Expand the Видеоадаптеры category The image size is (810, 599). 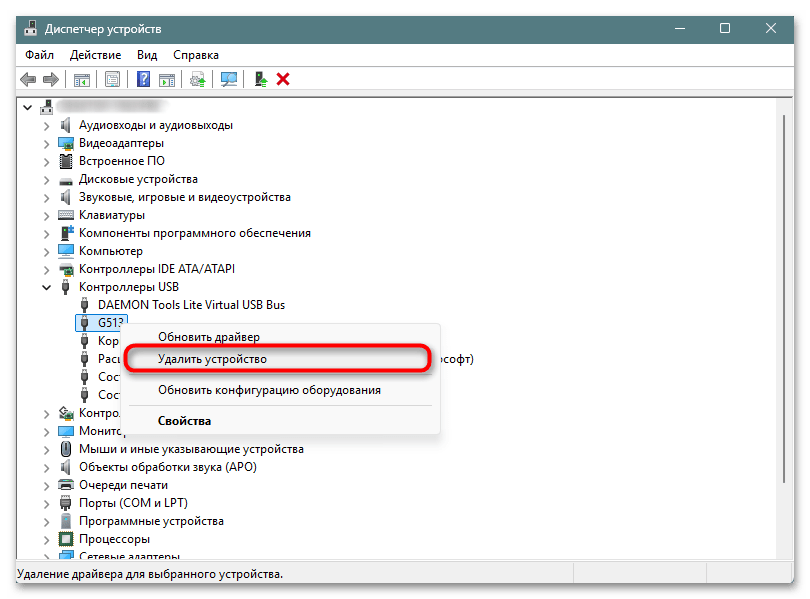pos(46,144)
